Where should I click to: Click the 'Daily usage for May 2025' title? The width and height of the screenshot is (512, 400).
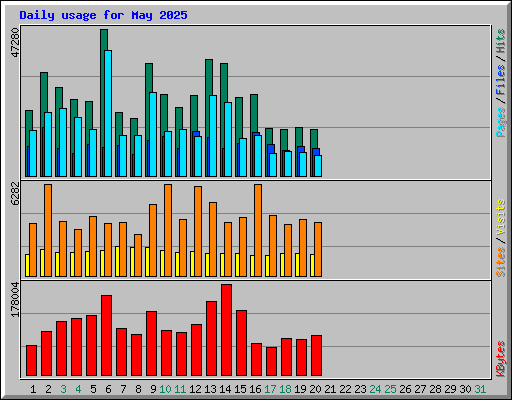(103, 15)
